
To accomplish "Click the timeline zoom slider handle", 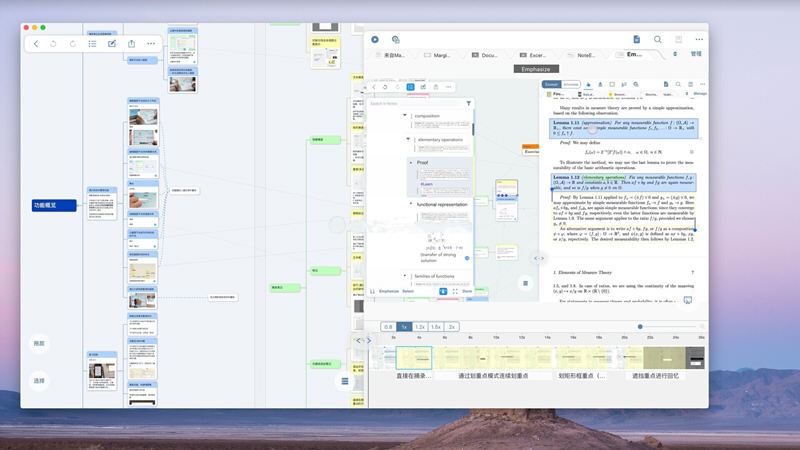I will pyautogui.click(x=640, y=327).
